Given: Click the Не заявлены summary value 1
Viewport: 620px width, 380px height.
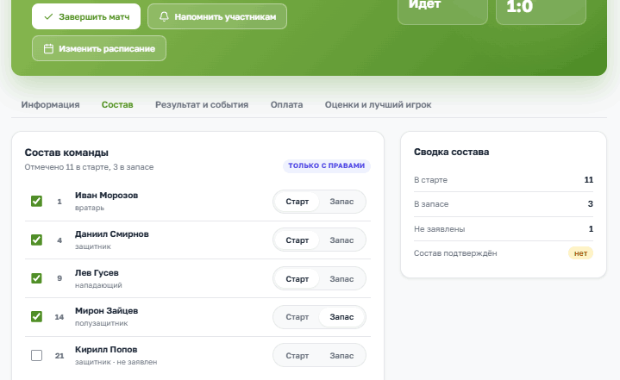Looking at the screenshot, I should [591, 229].
